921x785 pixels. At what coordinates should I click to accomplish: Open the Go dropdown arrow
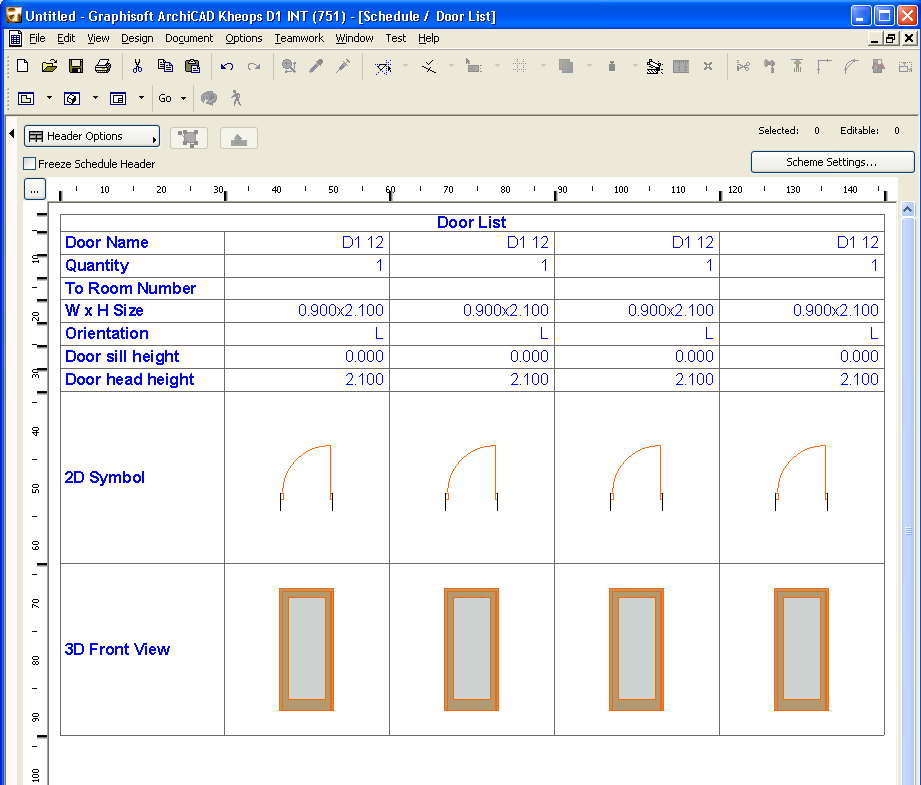click(183, 98)
